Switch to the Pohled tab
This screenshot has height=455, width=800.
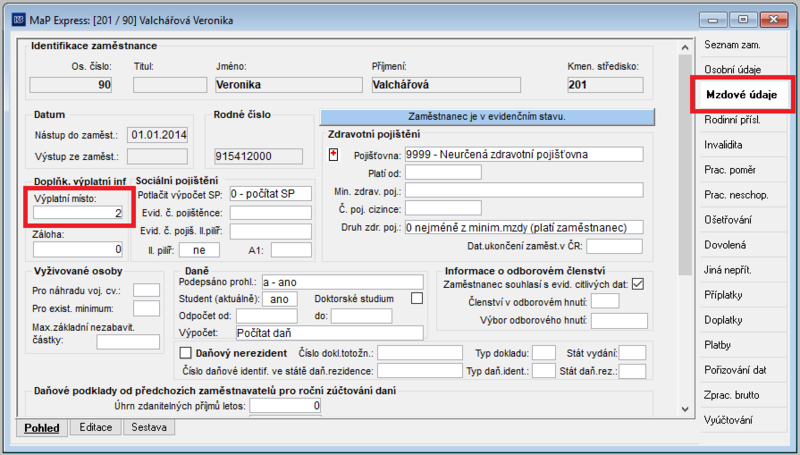pyautogui.click(x=42, y=427)
